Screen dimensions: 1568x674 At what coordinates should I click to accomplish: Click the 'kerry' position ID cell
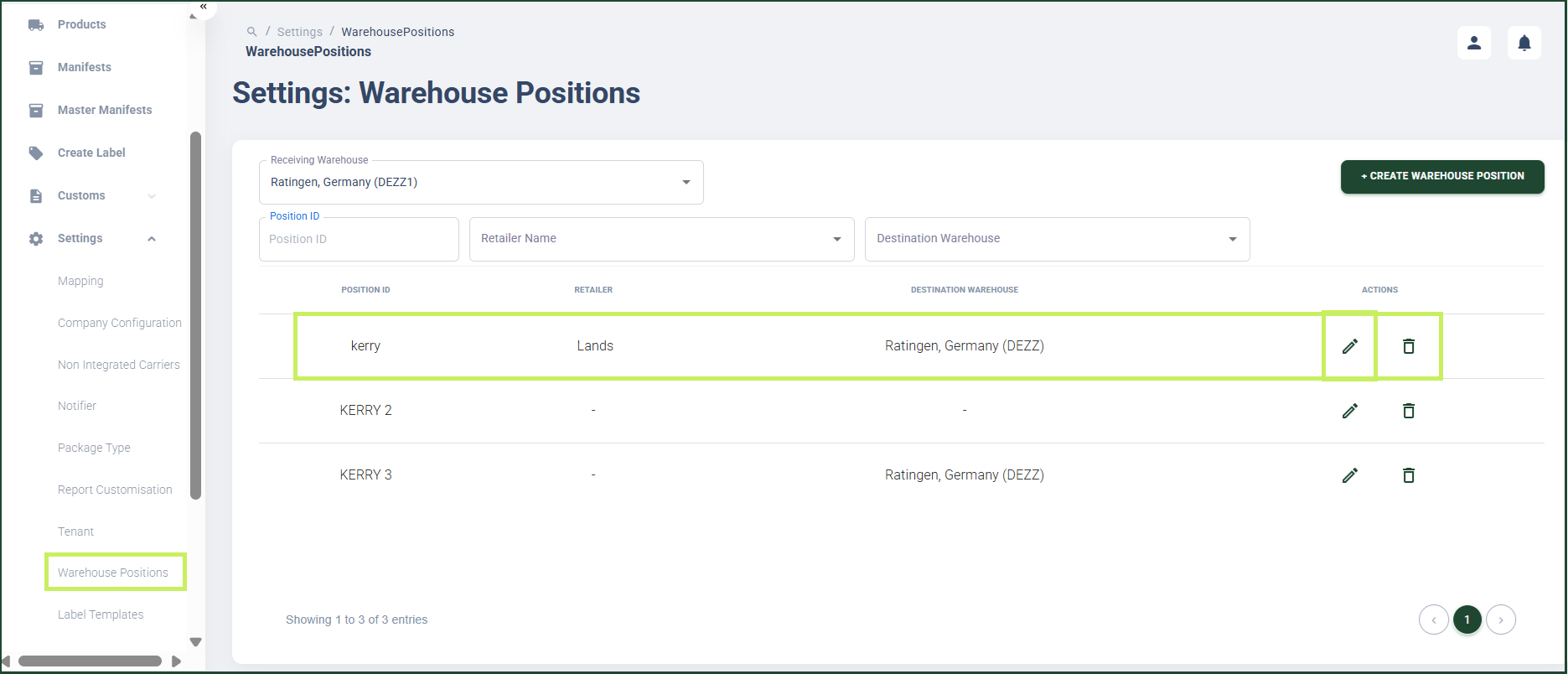click(365, 346)
